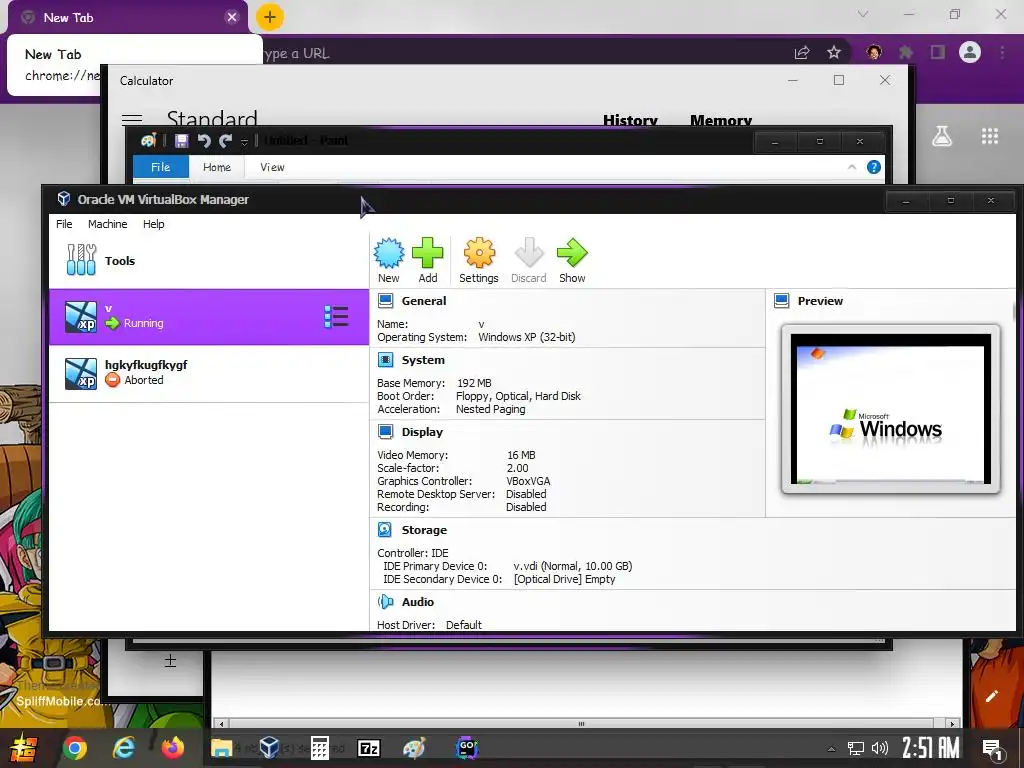1024x768 pixels.
Task: Click the [Optical Drive] Empty entry
Action: coord(564,579)
